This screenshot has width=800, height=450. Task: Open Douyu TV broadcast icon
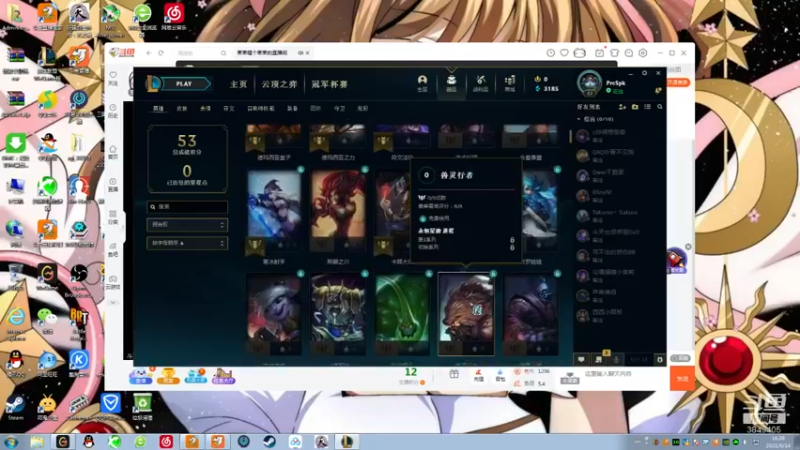[x=580, y=53]
